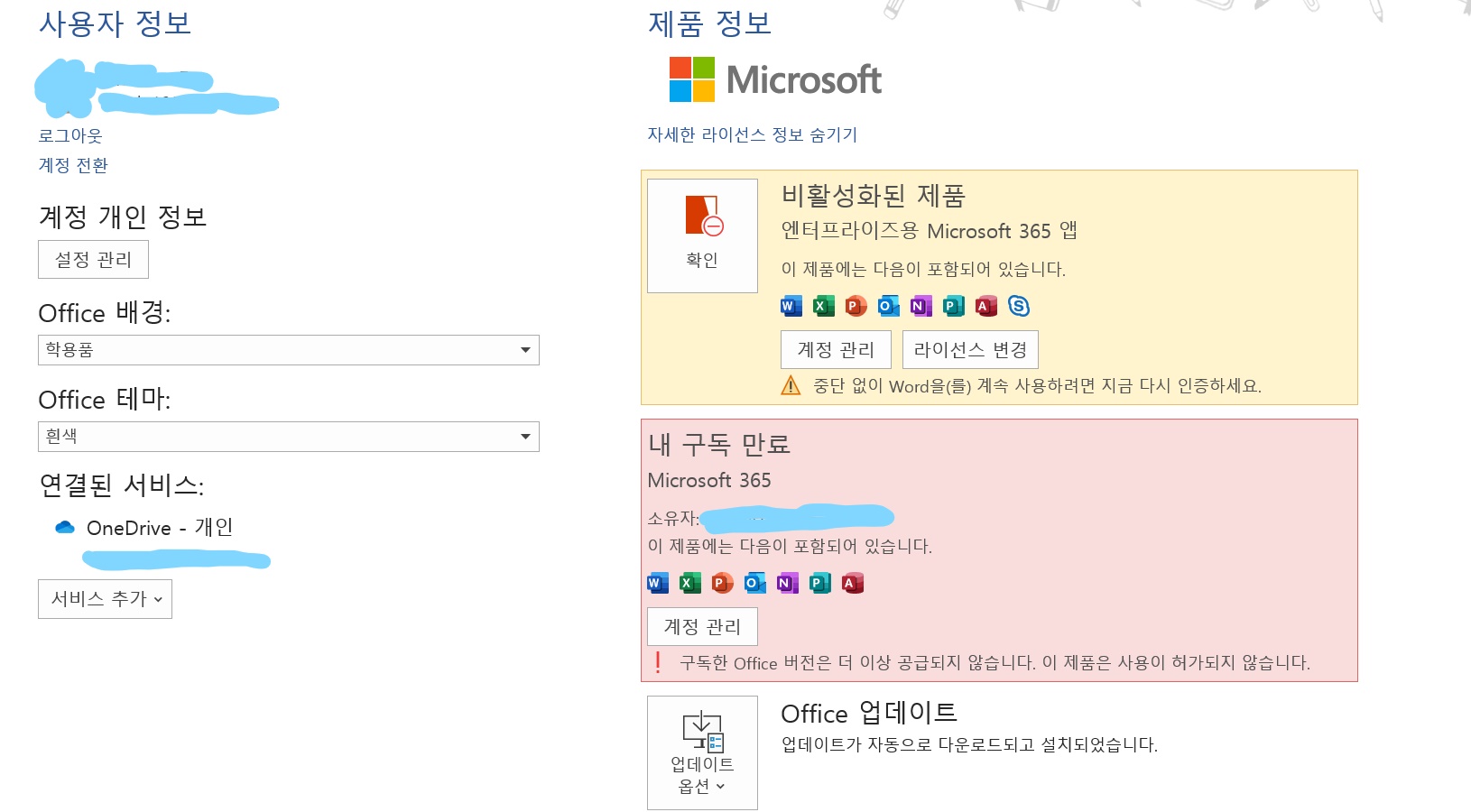Click the 계정 전환 link
The image size is (1471, 812).
[73, 165]
